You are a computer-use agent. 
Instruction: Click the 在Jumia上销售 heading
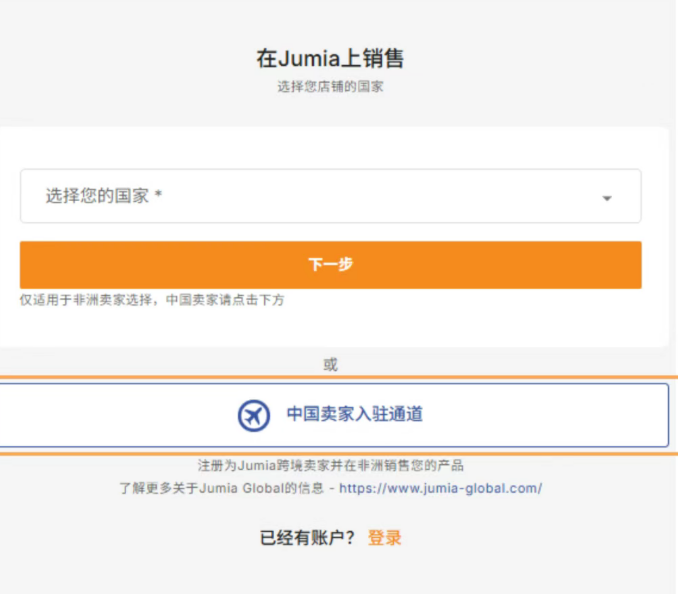(330, 58)
